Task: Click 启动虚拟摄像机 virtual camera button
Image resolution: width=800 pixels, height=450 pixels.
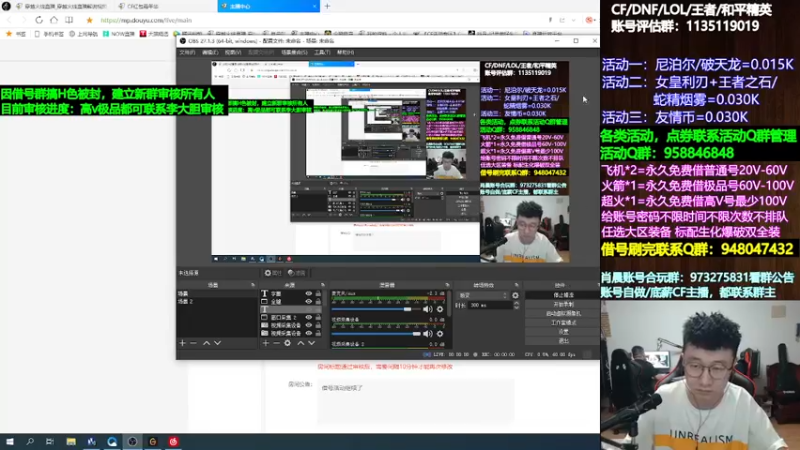Action: (563, 314)
